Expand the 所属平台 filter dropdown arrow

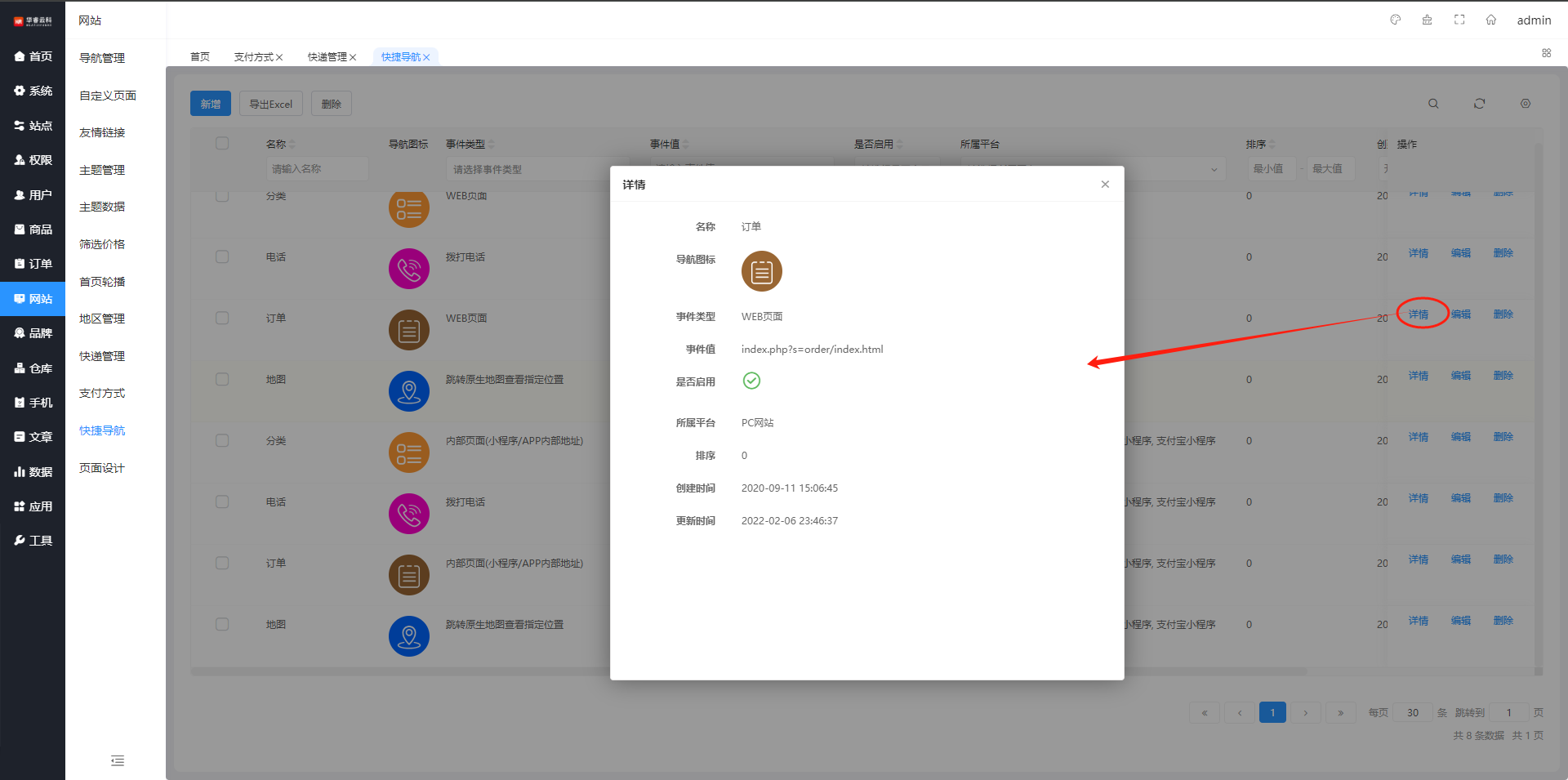tap(1214, 169)
